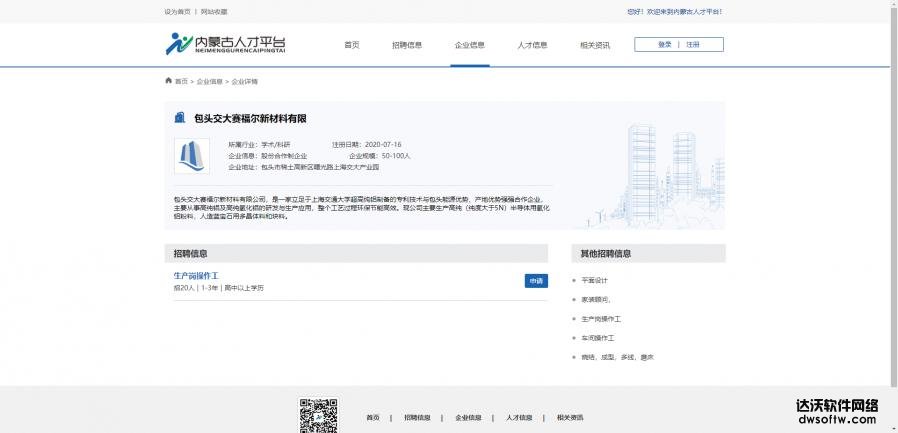Open 招聘信息 in the top navigation
This screenshot has width=898, height=433.
[x=407, y=45]
